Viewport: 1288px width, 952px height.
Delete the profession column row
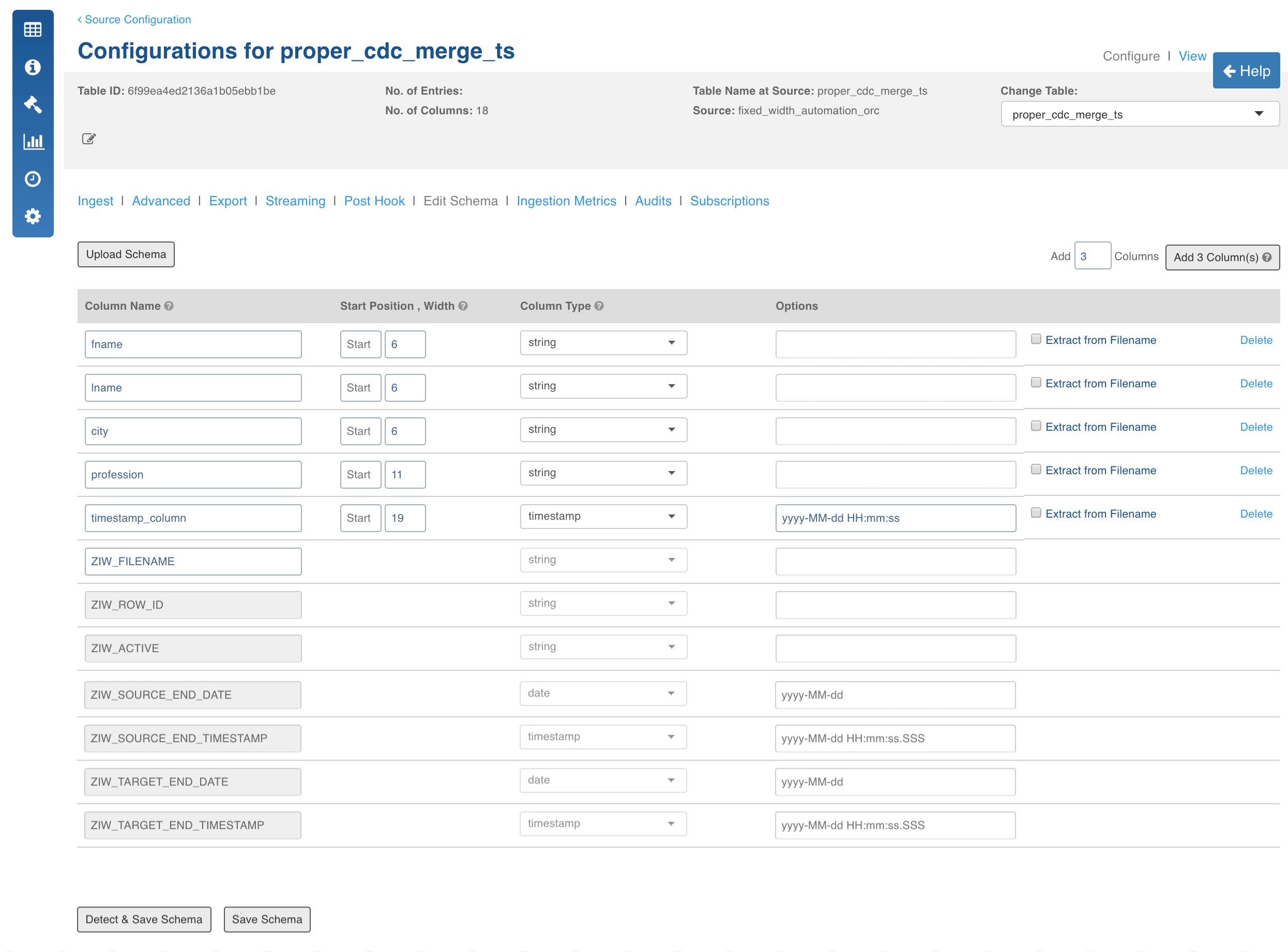pos(1256,470)
